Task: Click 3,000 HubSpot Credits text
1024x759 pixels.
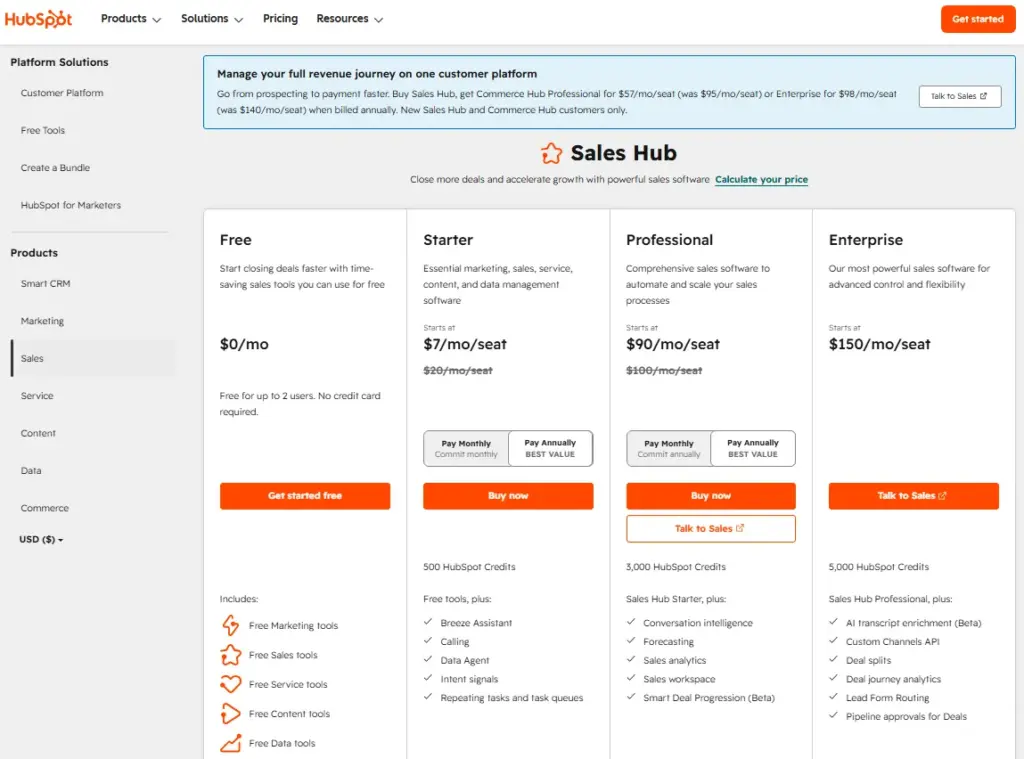Action: point(675,567)
